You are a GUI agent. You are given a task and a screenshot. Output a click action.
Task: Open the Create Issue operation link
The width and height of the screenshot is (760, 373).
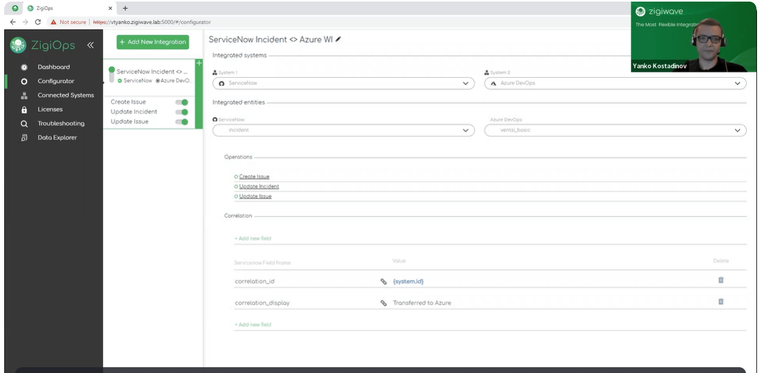point(254,177)
